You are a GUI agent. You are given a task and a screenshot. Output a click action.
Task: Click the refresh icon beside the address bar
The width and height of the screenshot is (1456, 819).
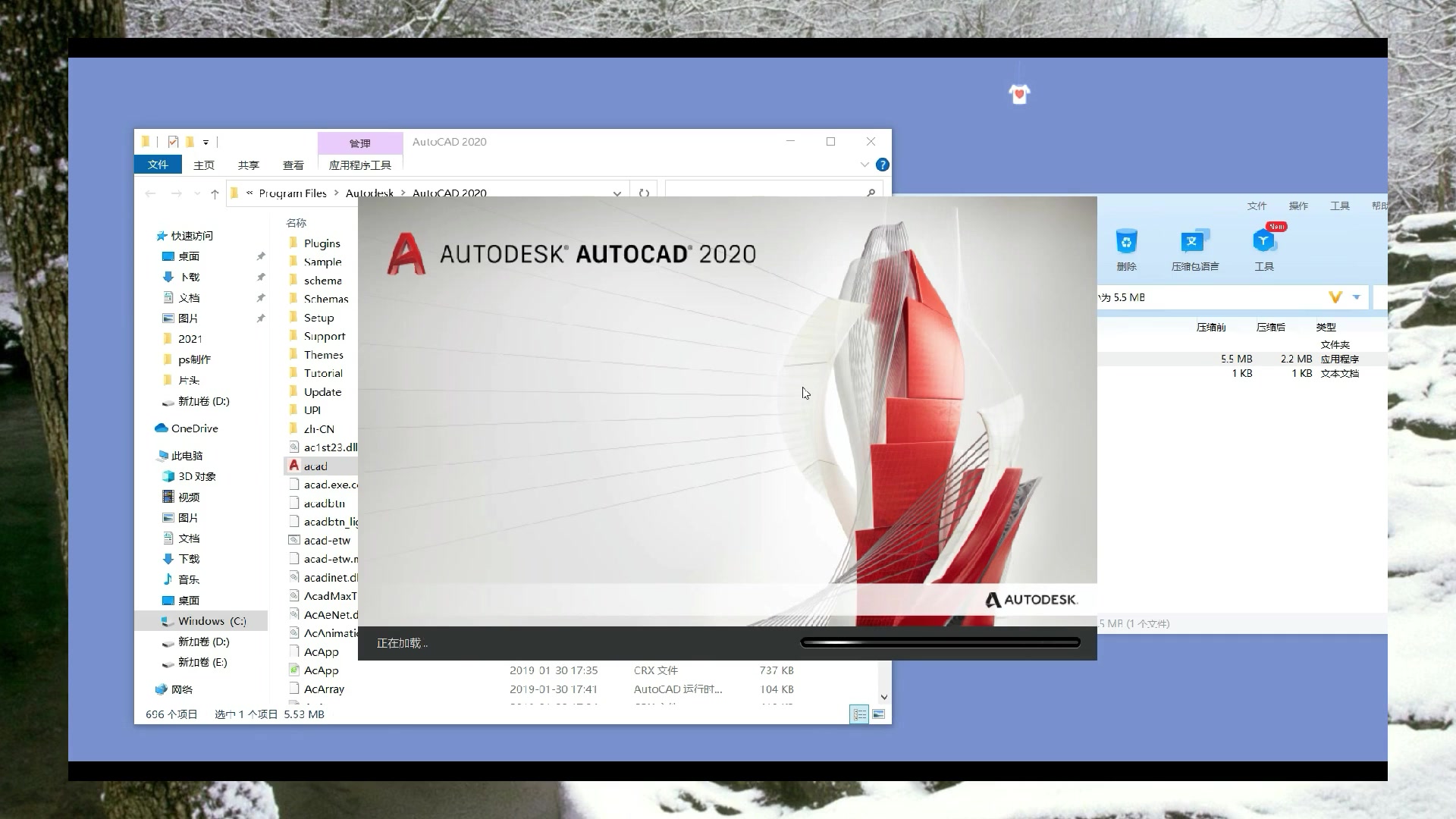tap(643, 193)
